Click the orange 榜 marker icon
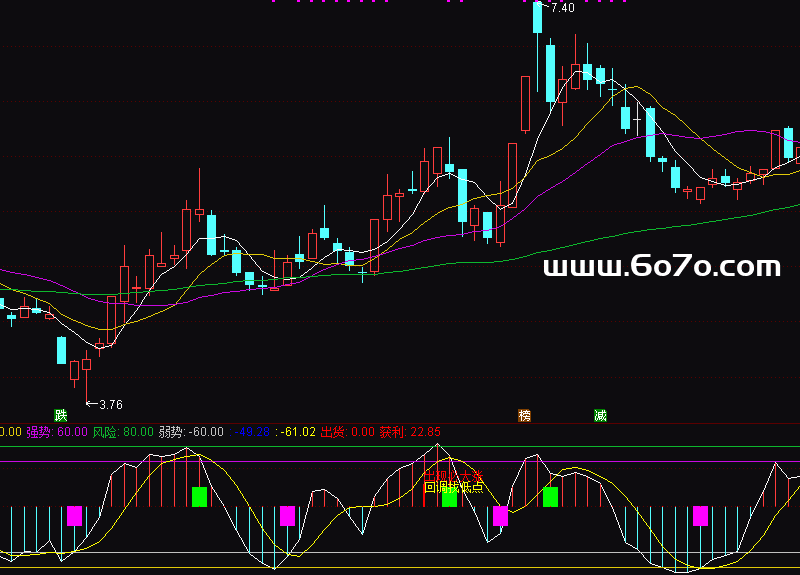800x575 pixels. tap(524, 415)
